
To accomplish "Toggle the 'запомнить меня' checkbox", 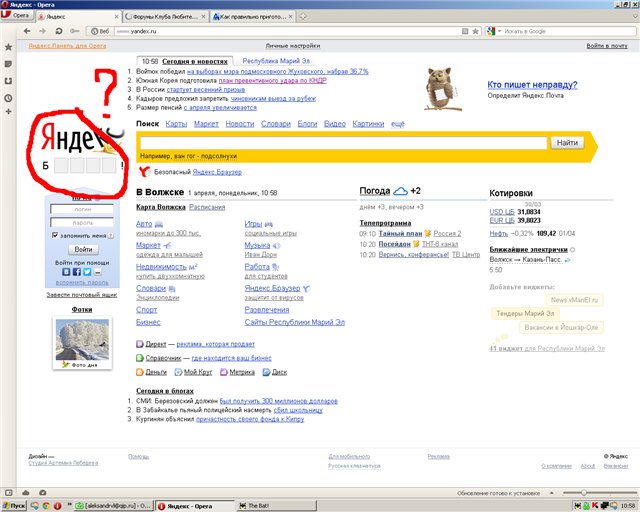I will (x=55, y=235).
